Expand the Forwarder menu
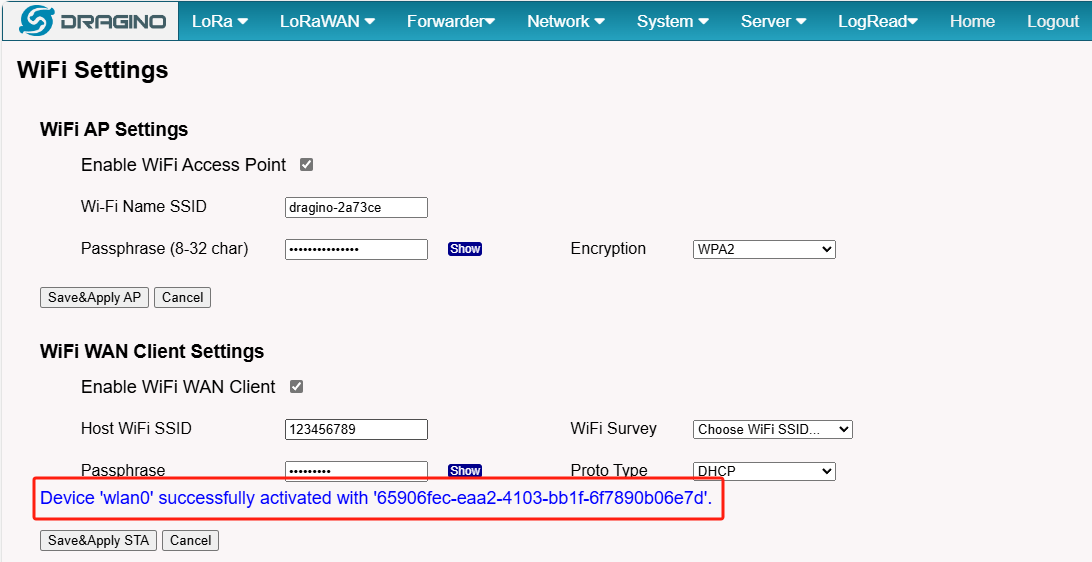This screenshot has height=562, width=1092. coord(451,22)
